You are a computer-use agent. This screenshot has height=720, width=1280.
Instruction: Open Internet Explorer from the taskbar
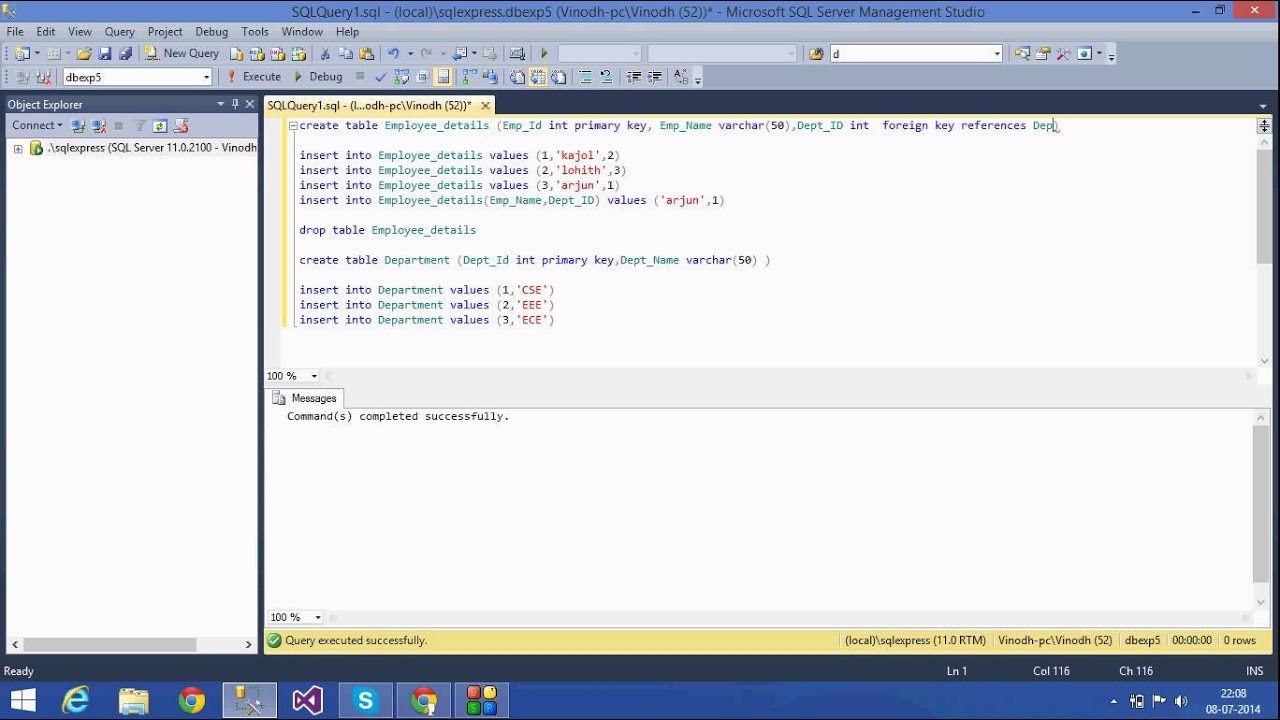click(76, 700)
